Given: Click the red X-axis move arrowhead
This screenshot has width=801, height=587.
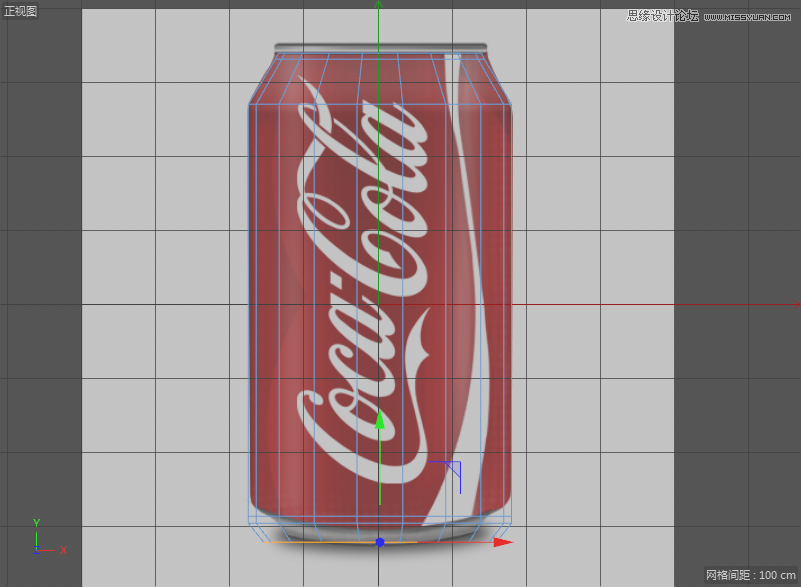Looking at the screenshot, I should click(x=503, y=542).
